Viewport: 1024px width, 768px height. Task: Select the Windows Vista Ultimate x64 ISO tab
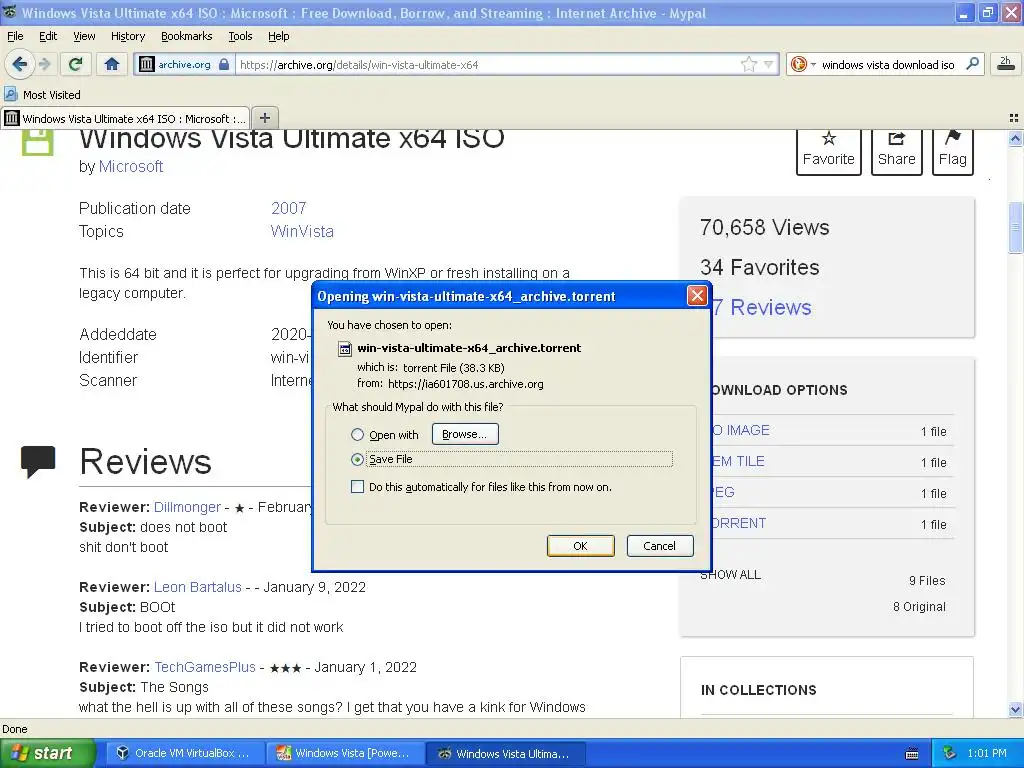(126, 118)
